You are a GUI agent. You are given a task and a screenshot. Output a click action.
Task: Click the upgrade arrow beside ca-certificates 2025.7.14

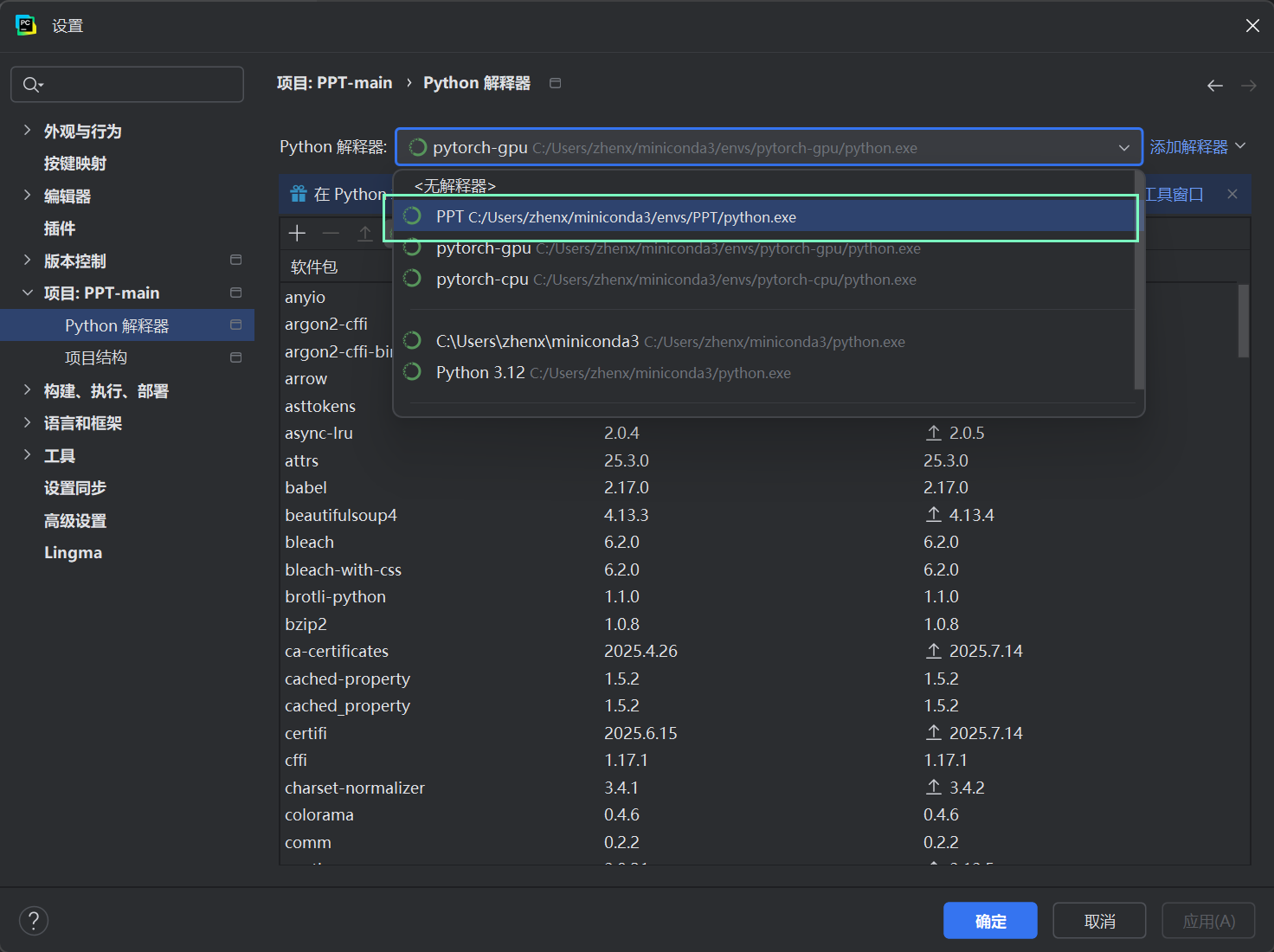(934, 651)
